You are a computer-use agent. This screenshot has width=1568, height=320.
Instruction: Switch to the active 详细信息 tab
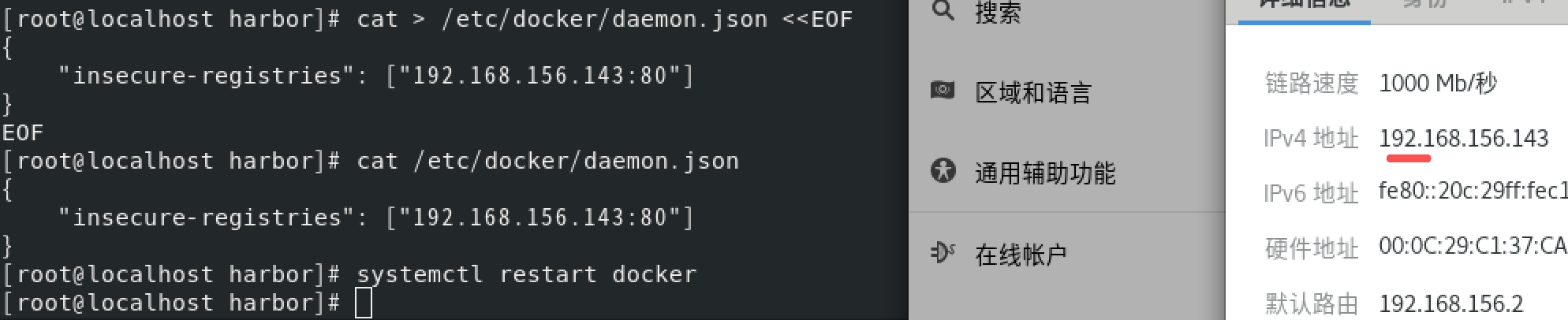[x=1304, y=5]
